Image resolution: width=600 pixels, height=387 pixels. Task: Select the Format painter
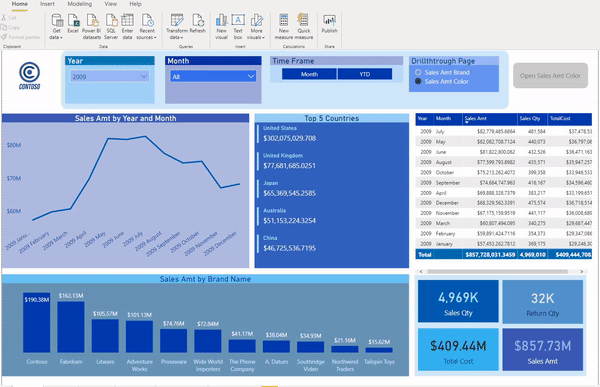tap(21, 37)
